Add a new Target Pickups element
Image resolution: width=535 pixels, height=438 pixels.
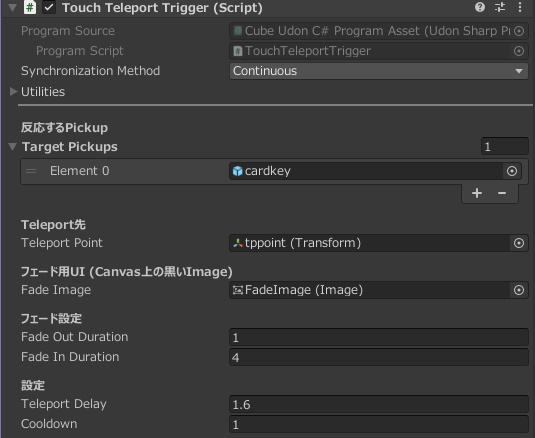(x=477, y=193)
